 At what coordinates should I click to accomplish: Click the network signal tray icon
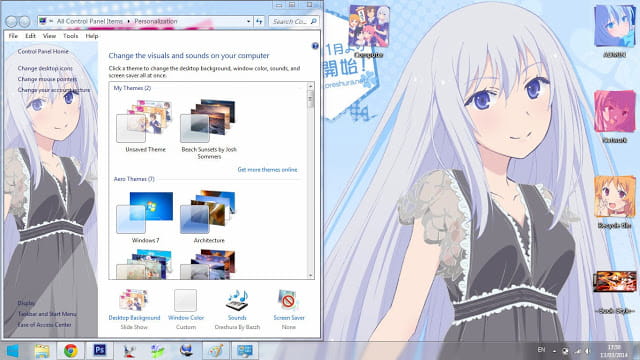(x=577, y=351)
